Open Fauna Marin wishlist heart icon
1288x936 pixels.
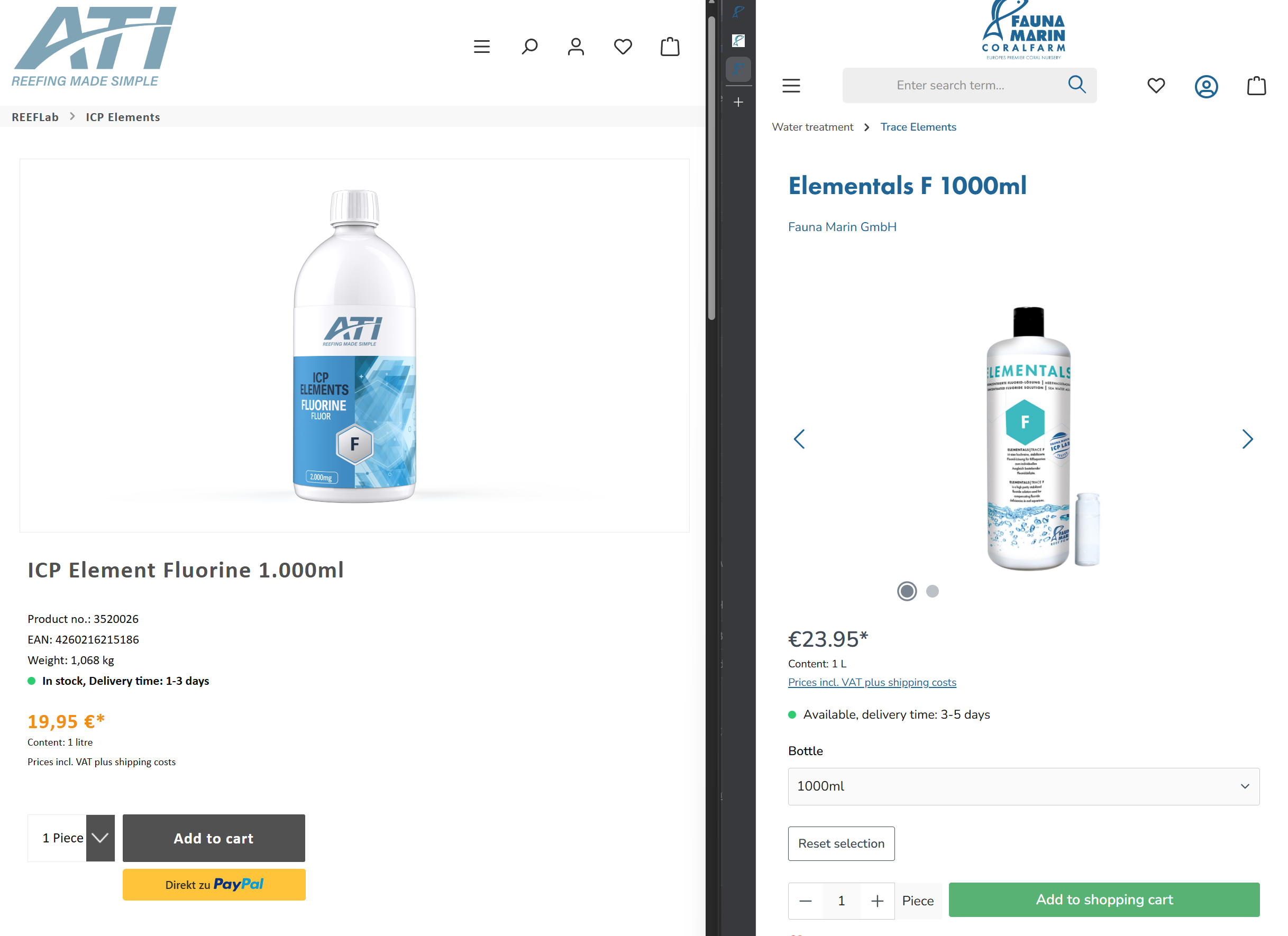pos(1156,86)
